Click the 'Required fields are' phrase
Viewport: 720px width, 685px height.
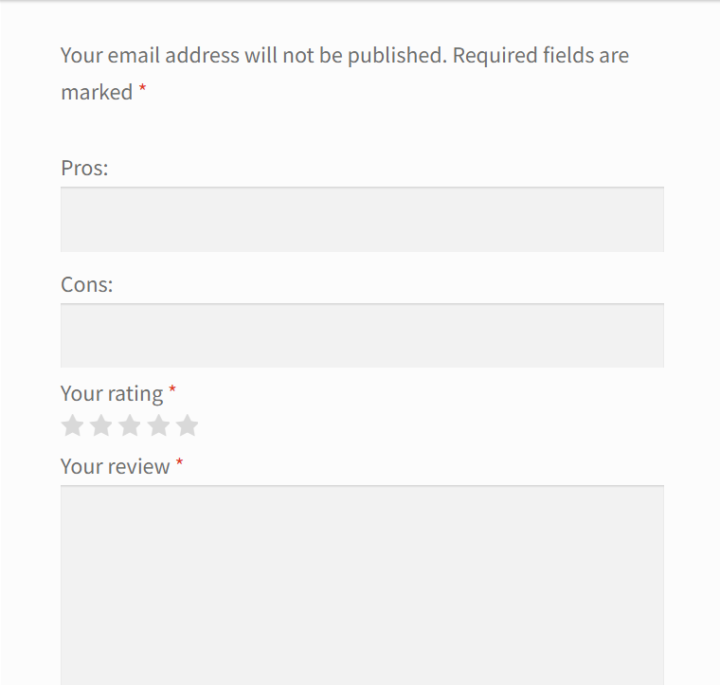pyautogui.click(x=541, y=55)
